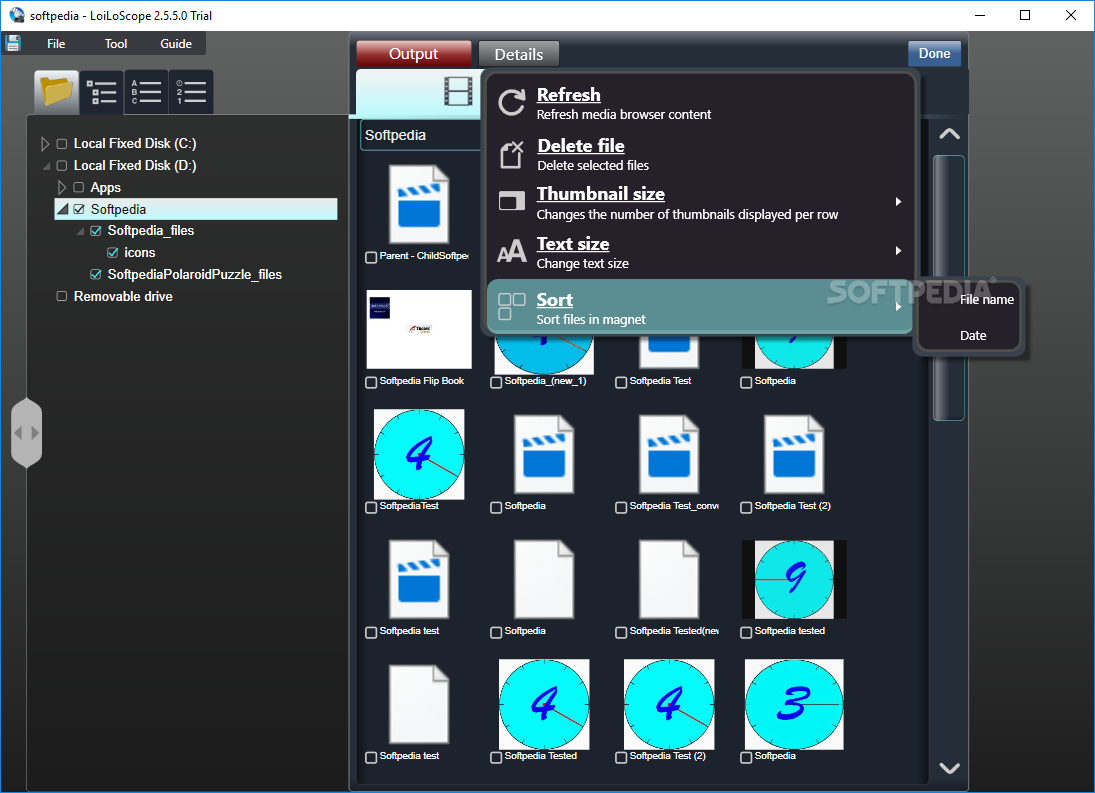Select the Softpedia tested clock thumbnail

[x=794, y=579]
